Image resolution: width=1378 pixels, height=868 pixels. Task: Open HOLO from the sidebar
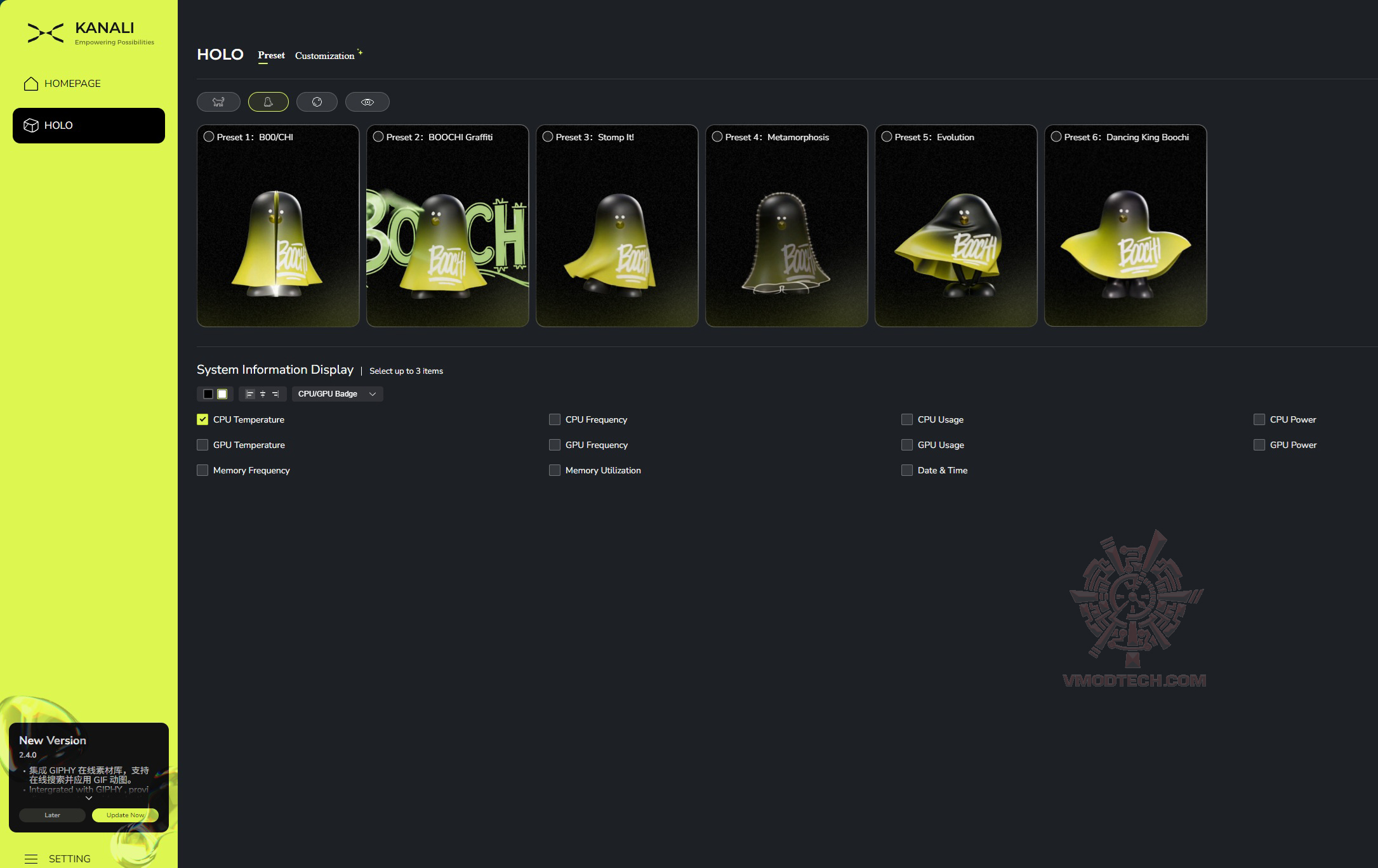pos(89,126)
